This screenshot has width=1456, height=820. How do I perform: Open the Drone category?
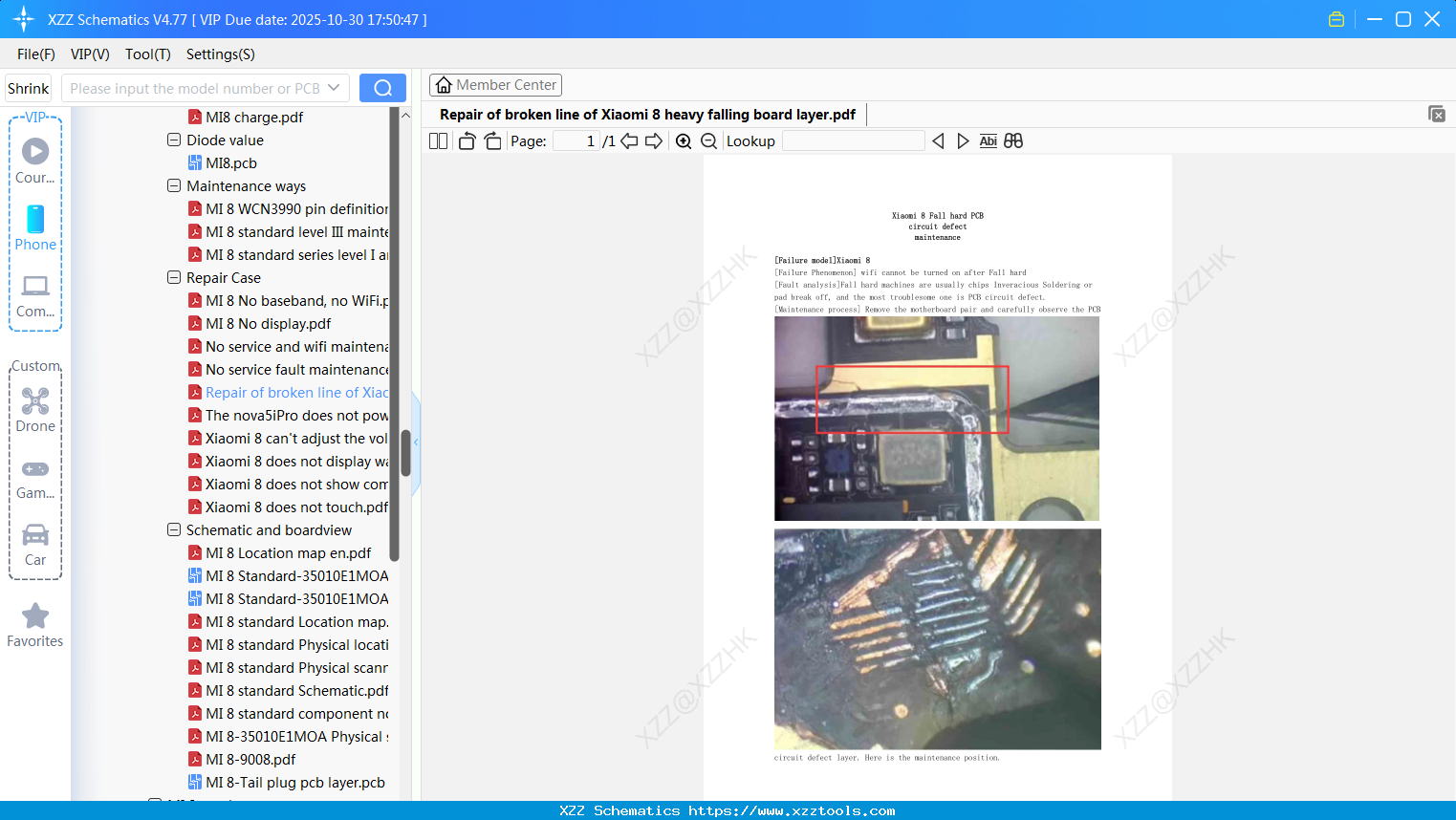coord(35,410)
